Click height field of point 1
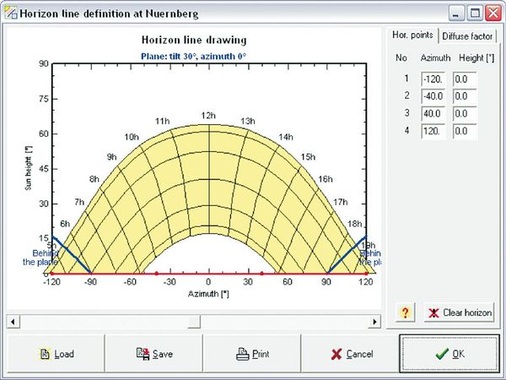This screenshot has width=506, height=380. coord(465,79)
